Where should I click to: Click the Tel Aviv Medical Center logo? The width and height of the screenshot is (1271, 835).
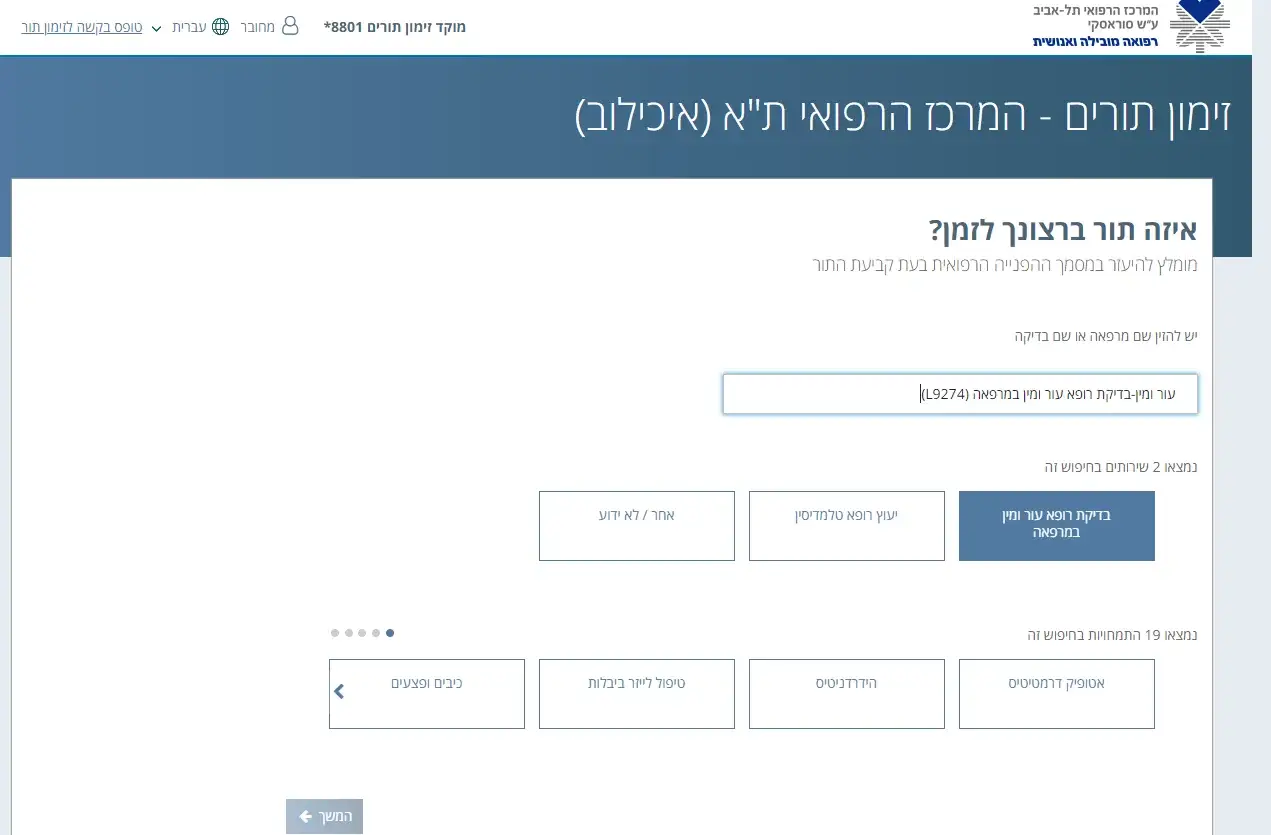coord(1199,26)
